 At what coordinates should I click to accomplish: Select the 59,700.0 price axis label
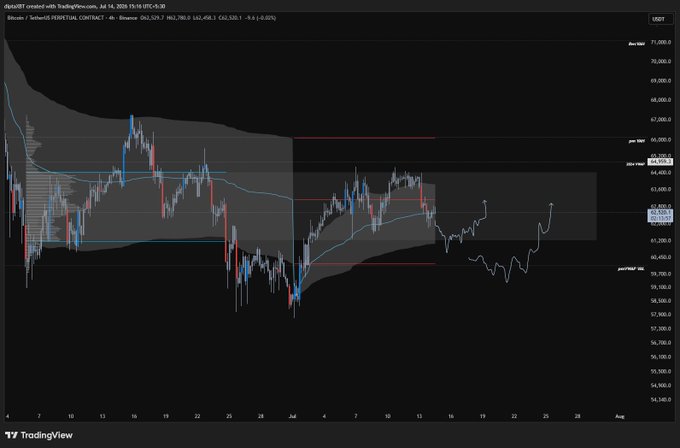[x=660, y=274]
